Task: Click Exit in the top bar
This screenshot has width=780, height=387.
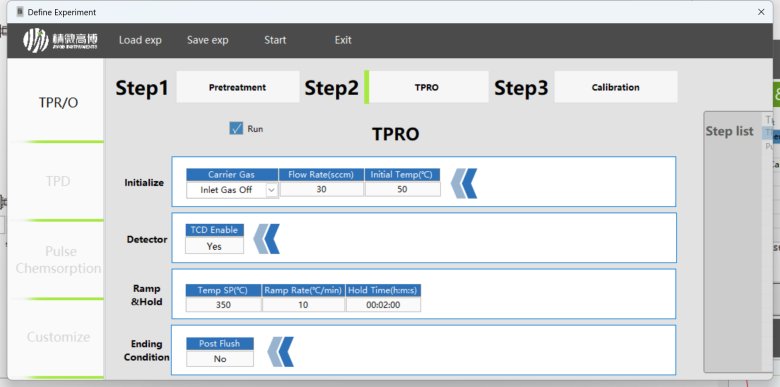Action: point(343,40)
